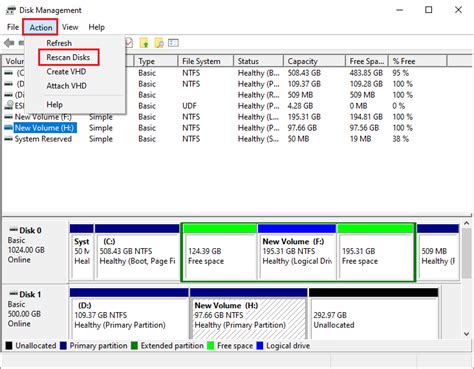The image size is (474, 369).
Task: Choose Create VHD menu entry
Action: tap(66, 72)
